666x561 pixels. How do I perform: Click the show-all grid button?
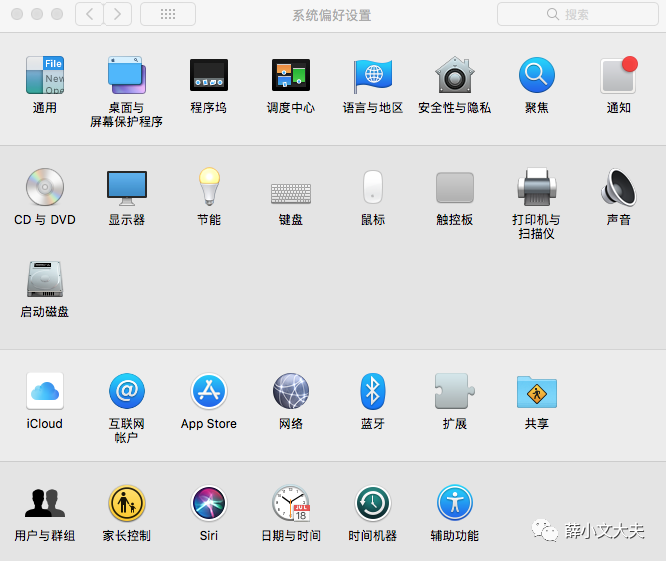coord(168,14)
